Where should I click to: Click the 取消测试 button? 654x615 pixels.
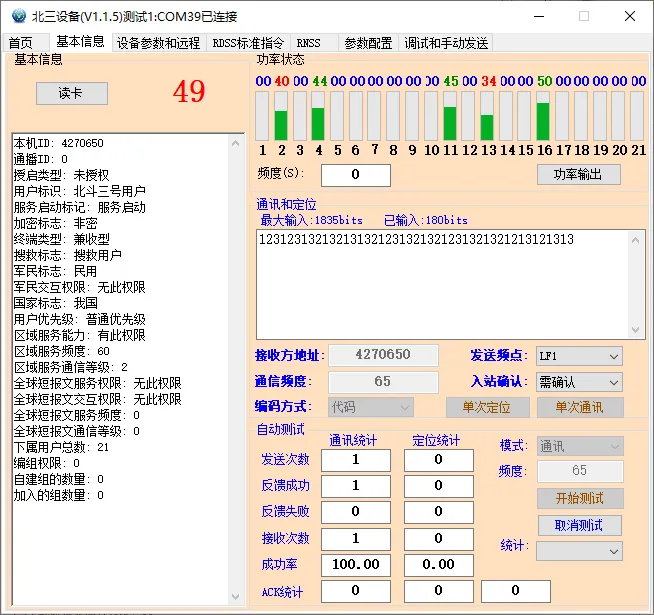coord(579,525)
